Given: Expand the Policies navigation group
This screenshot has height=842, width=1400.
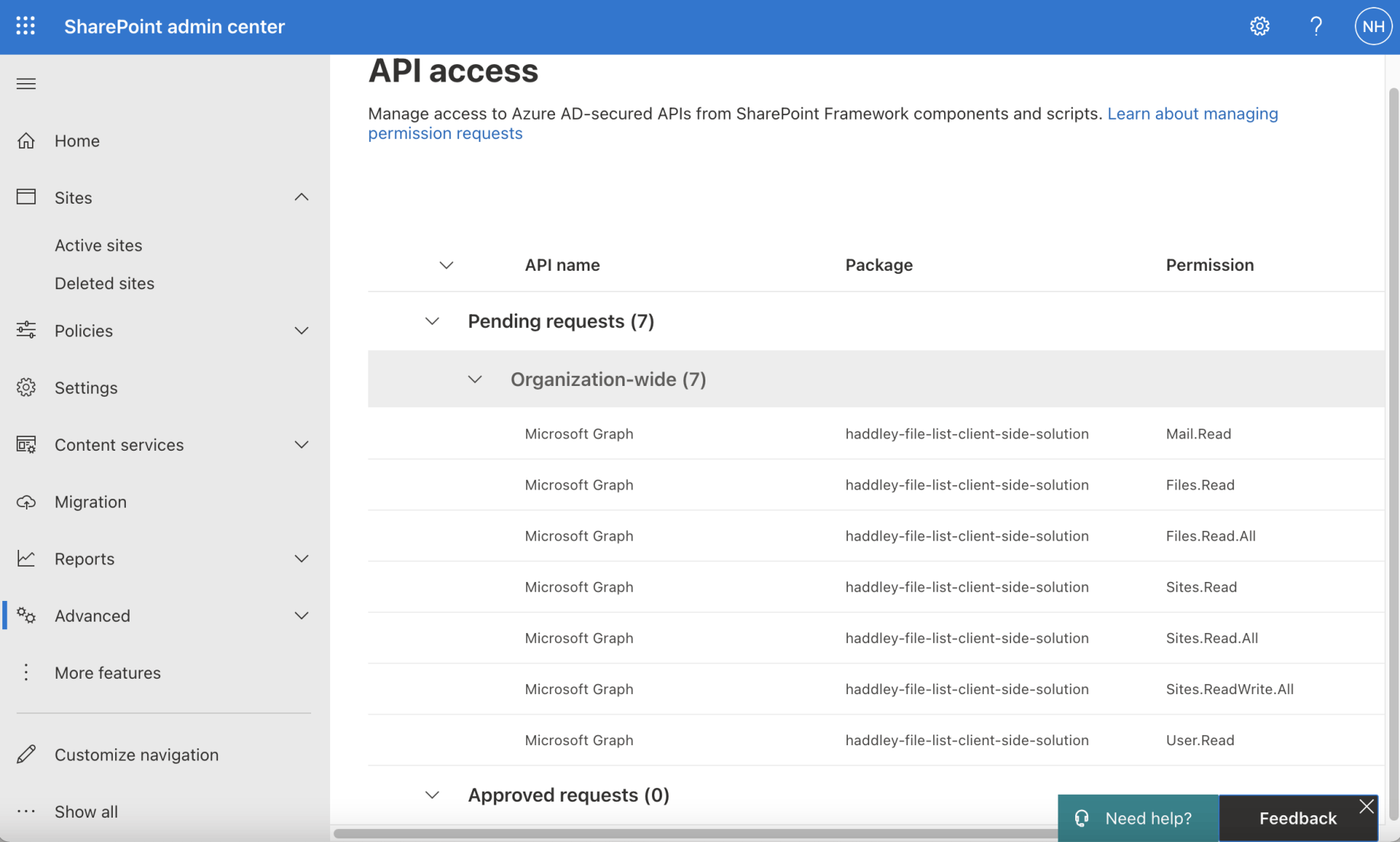Looking at the screenshot, I should coord(301,331).
